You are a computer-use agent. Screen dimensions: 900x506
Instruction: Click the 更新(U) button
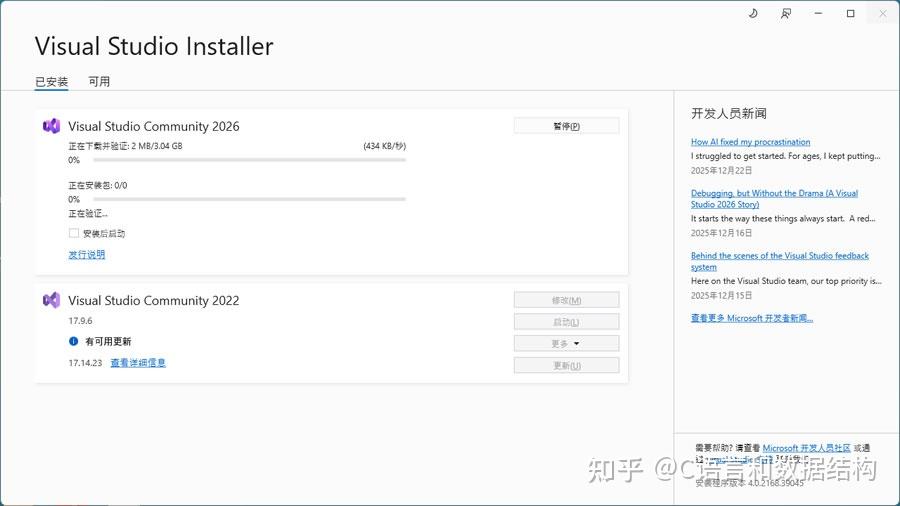[x=567, y=365]
